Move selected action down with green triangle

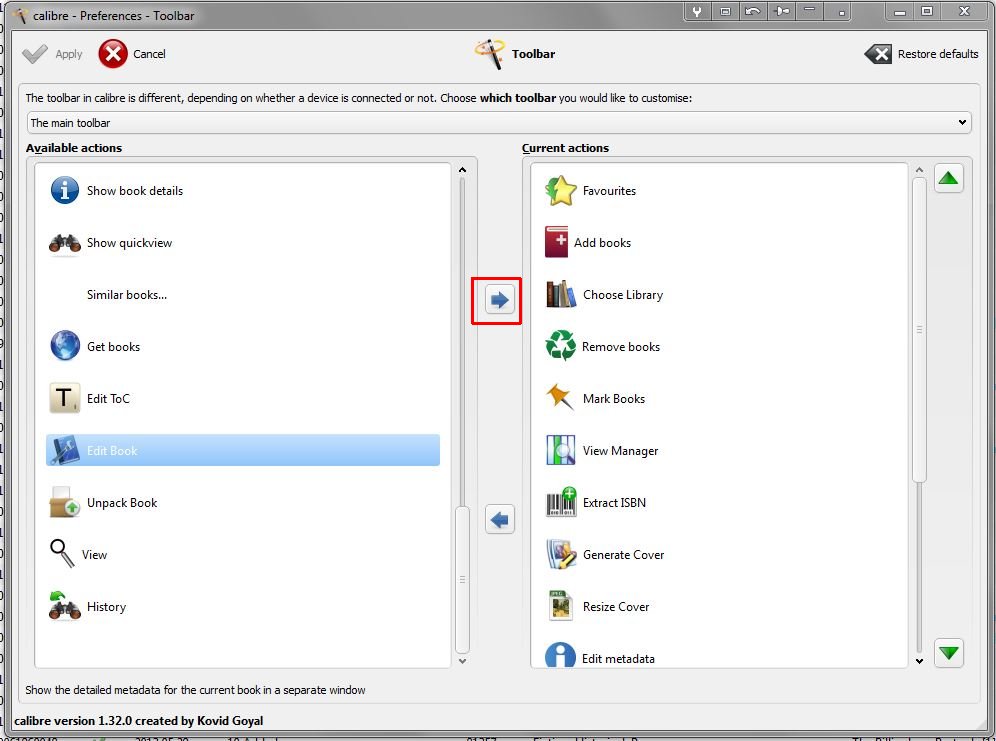(948, 653)
